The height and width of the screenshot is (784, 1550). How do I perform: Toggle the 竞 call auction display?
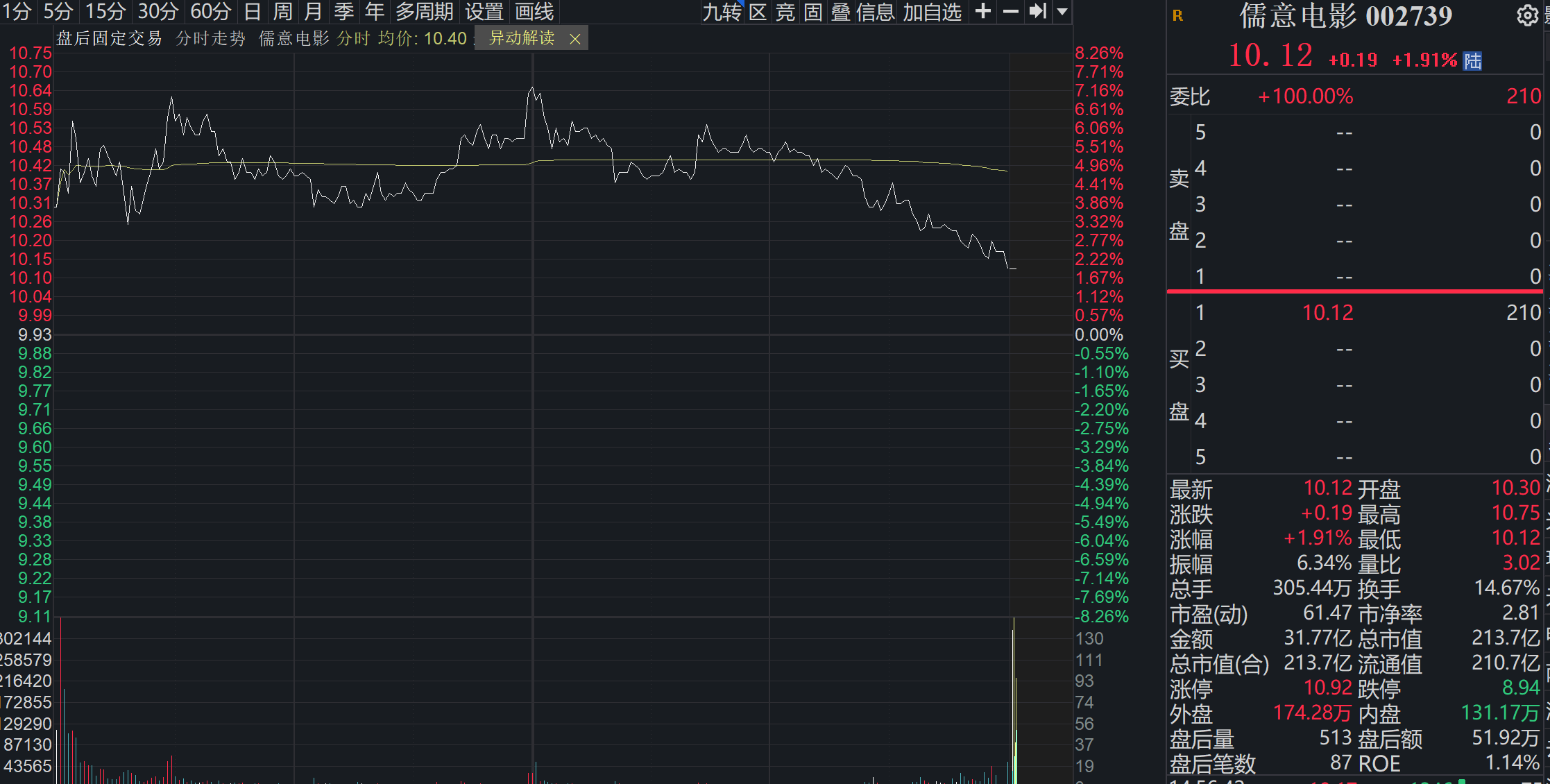point(785,12)
